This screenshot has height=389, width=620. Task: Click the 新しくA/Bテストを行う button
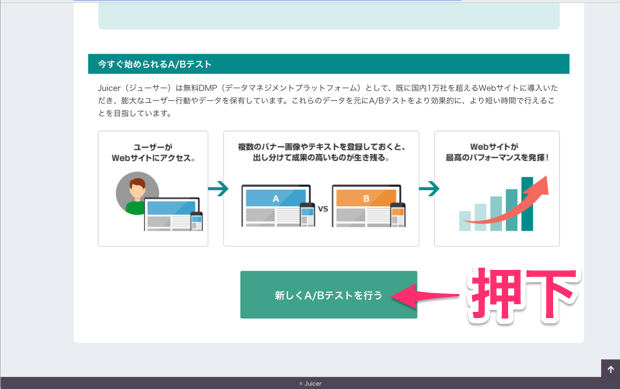click(x=329, y=295)
